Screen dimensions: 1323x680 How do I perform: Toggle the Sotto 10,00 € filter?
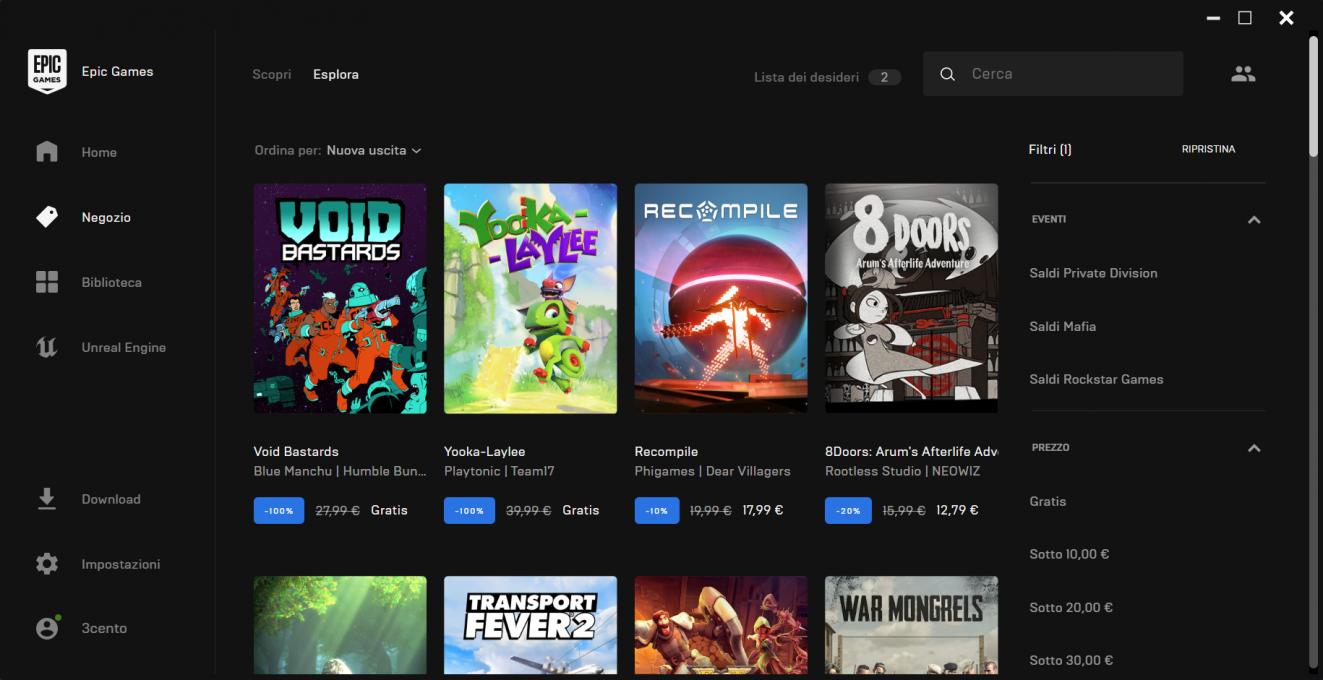pos(1069,554)
